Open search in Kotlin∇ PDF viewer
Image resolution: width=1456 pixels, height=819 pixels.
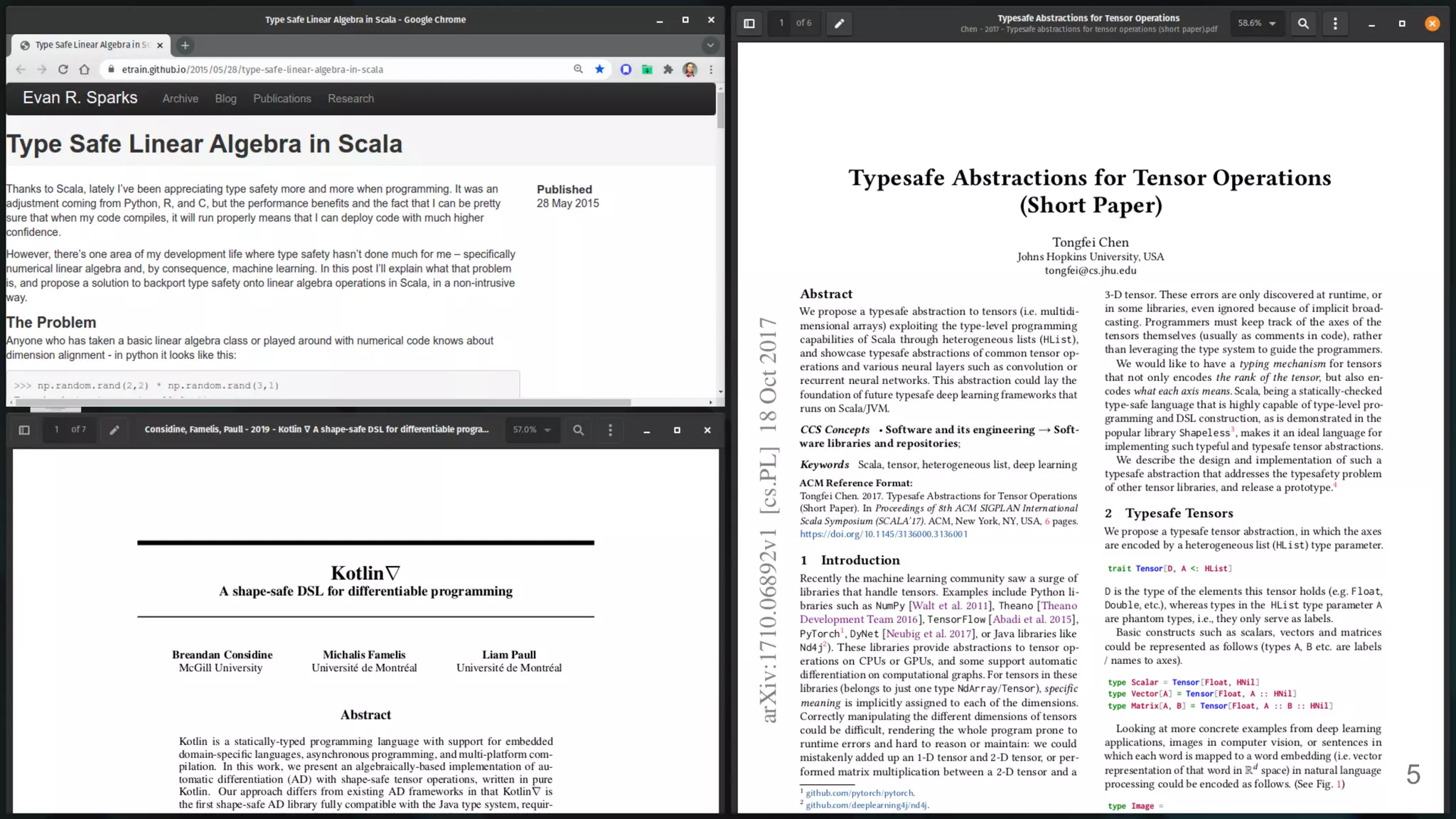tap(579, 430)
